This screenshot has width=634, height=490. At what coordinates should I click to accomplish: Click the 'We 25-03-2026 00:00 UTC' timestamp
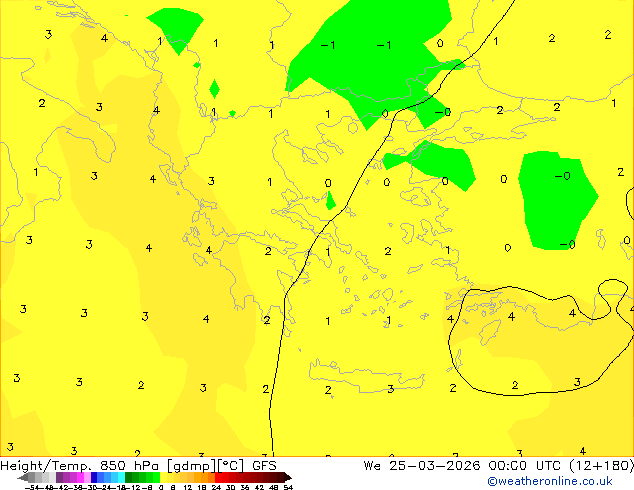(464, 466)
